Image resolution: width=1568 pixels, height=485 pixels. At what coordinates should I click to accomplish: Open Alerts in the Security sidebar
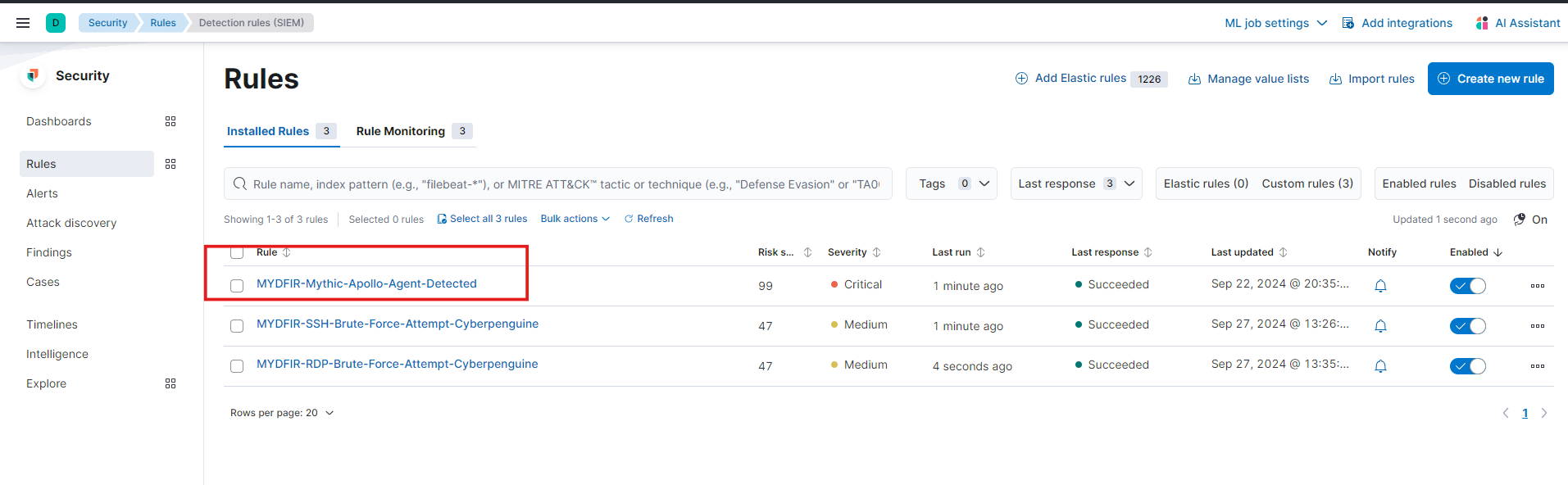42,193
